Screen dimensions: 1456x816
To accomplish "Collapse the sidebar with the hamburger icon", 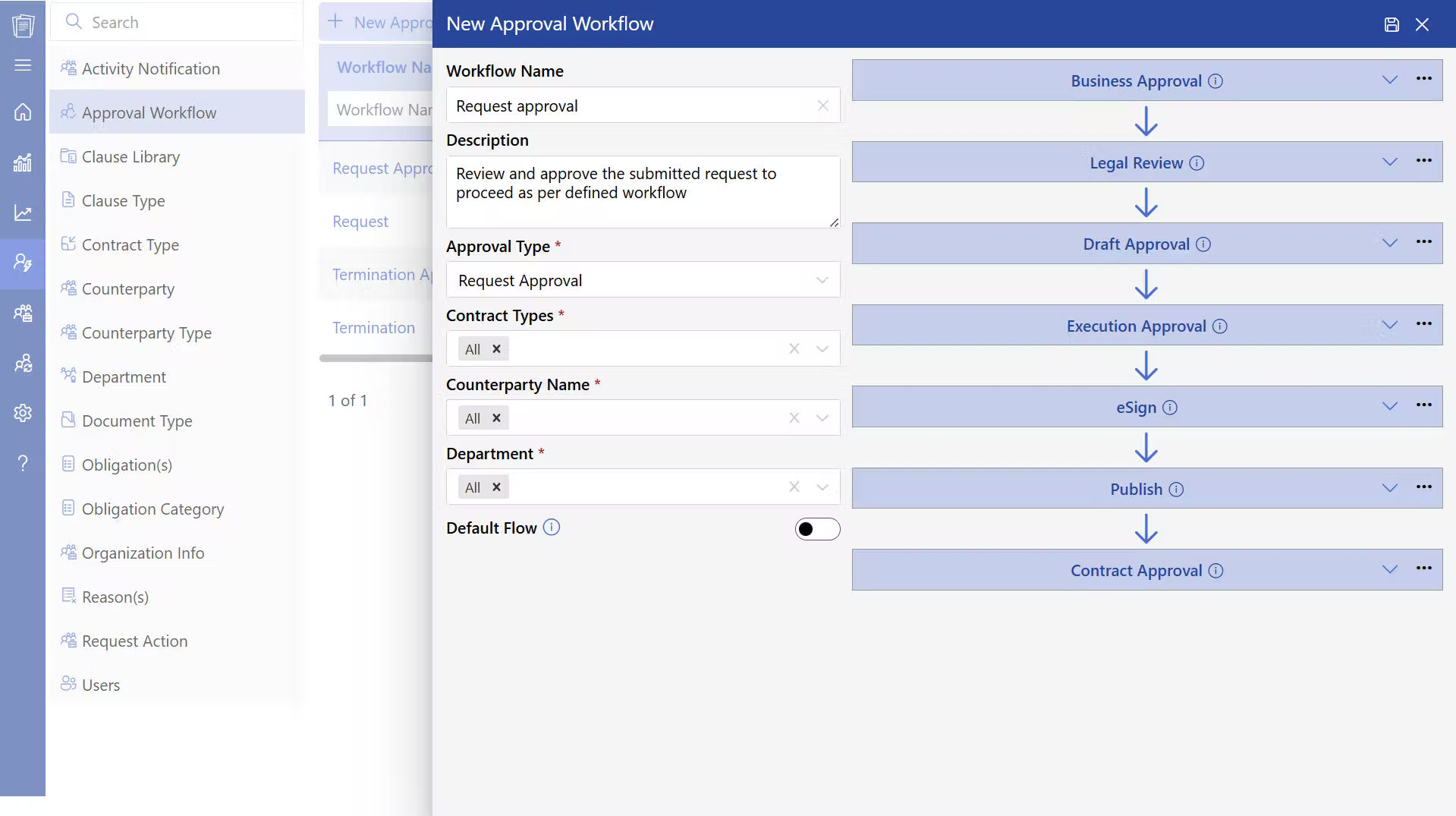I will [22, 65].
